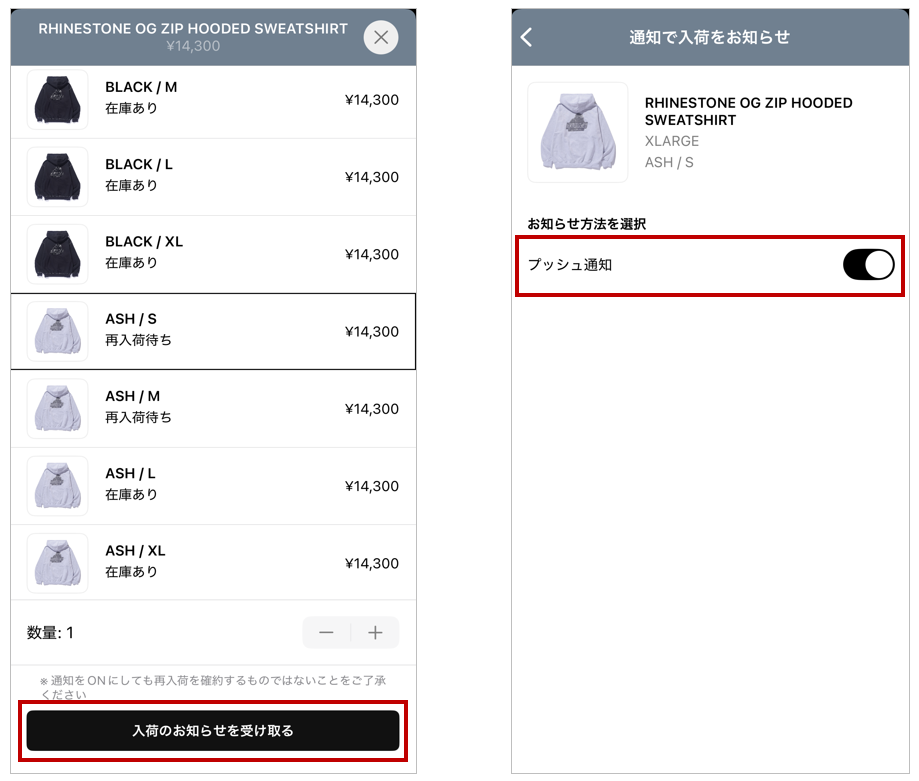The image size is (919, 781).
Task: Pick the BLACK / XL variant
Action: click(x=213, y=254)
